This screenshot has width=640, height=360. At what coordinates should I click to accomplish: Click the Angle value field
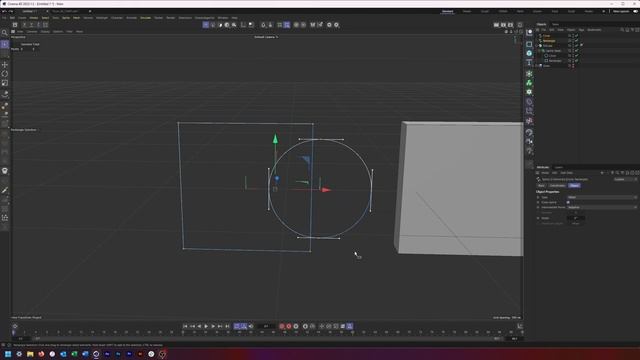coord(576,218)
